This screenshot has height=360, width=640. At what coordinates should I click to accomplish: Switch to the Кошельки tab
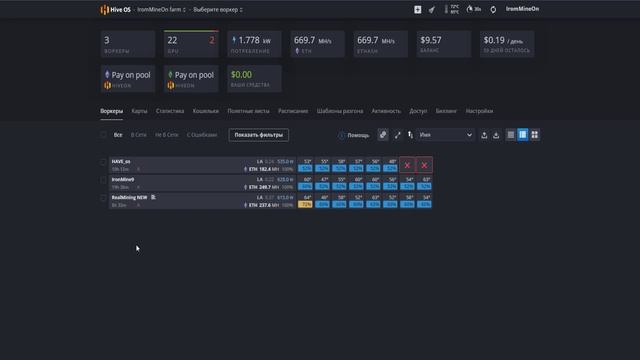[206, 111]
